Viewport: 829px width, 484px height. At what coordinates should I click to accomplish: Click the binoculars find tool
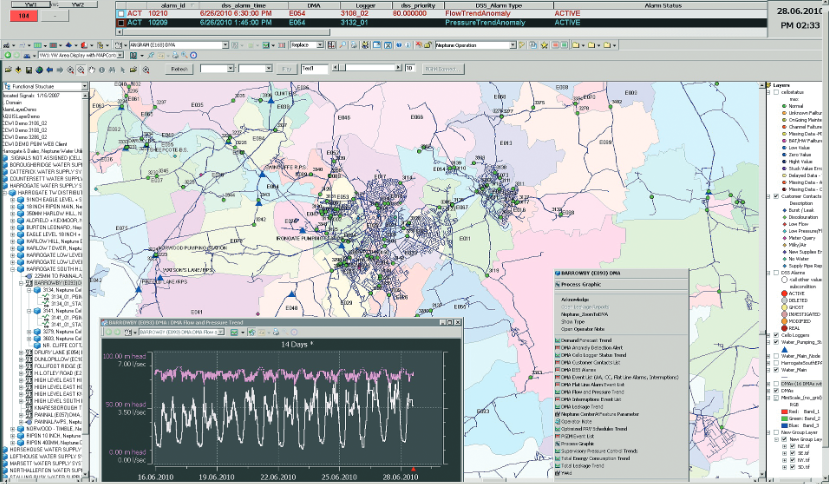[113, 69]
